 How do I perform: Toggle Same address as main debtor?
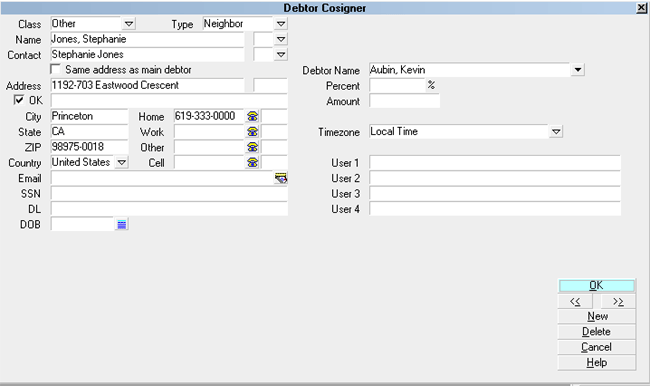point(56,69)
